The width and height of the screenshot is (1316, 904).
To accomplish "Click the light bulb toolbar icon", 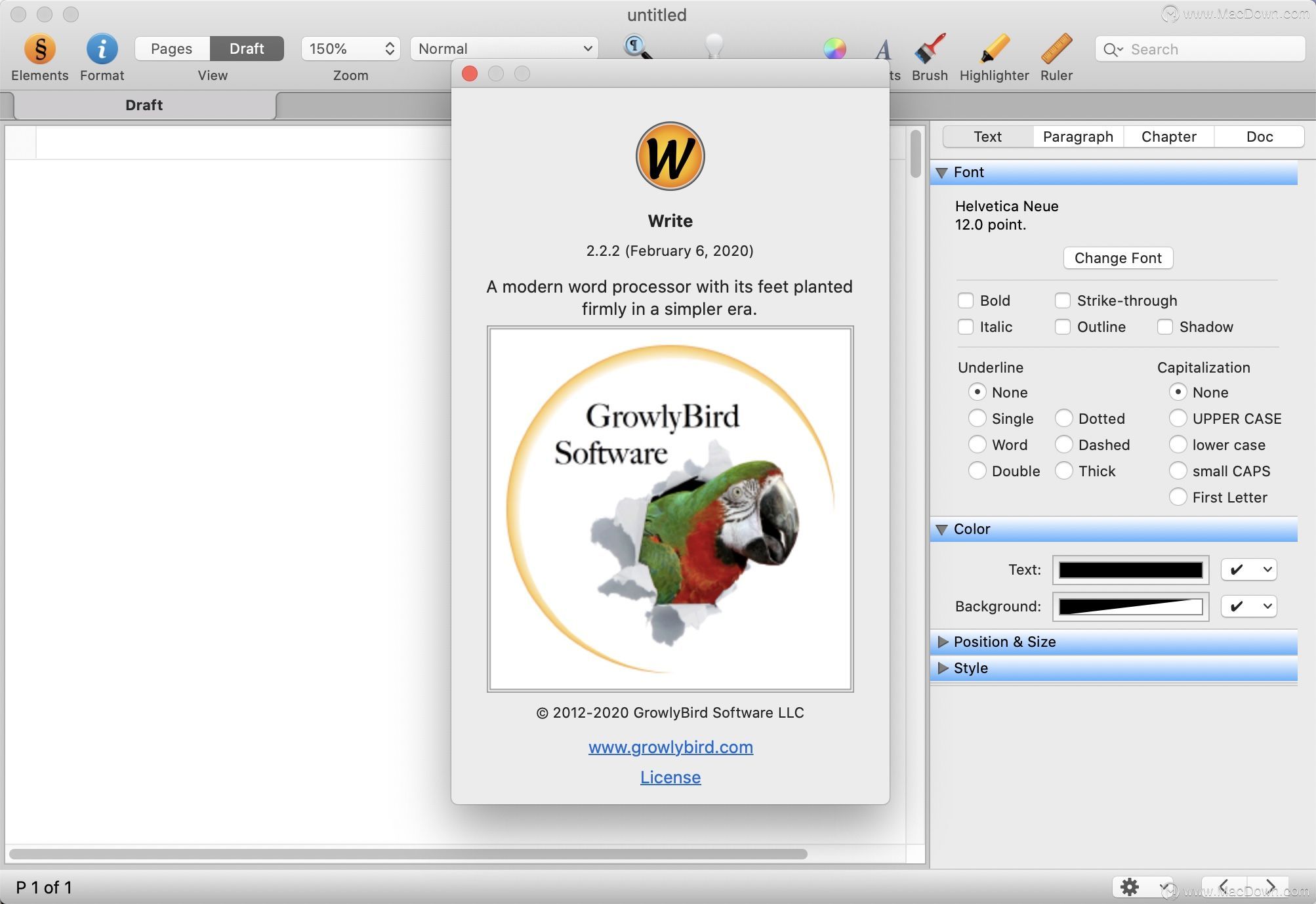I will [x=714, y=46].
